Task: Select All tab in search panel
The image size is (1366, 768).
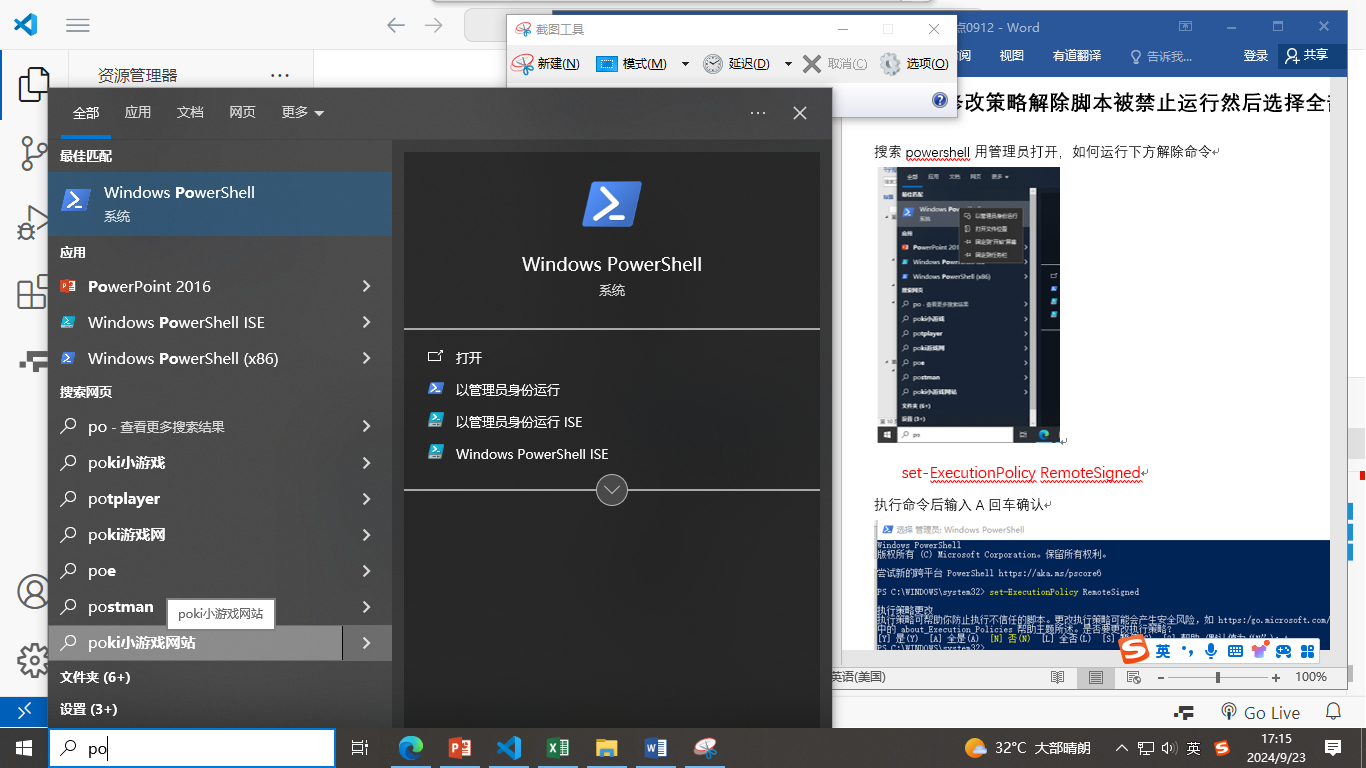Action: click(x=86, y=113)
